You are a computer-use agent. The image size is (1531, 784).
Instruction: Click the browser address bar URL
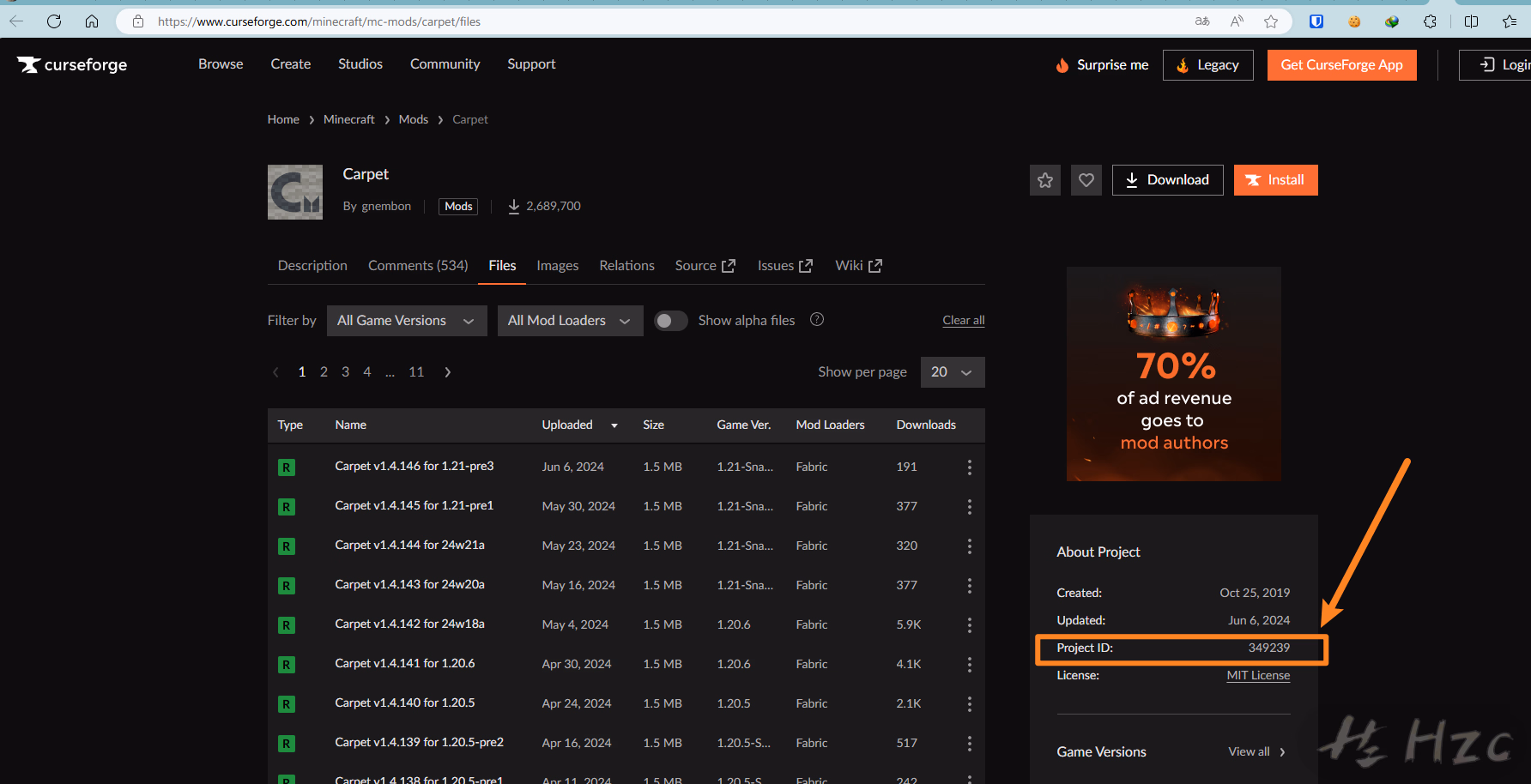319,21
